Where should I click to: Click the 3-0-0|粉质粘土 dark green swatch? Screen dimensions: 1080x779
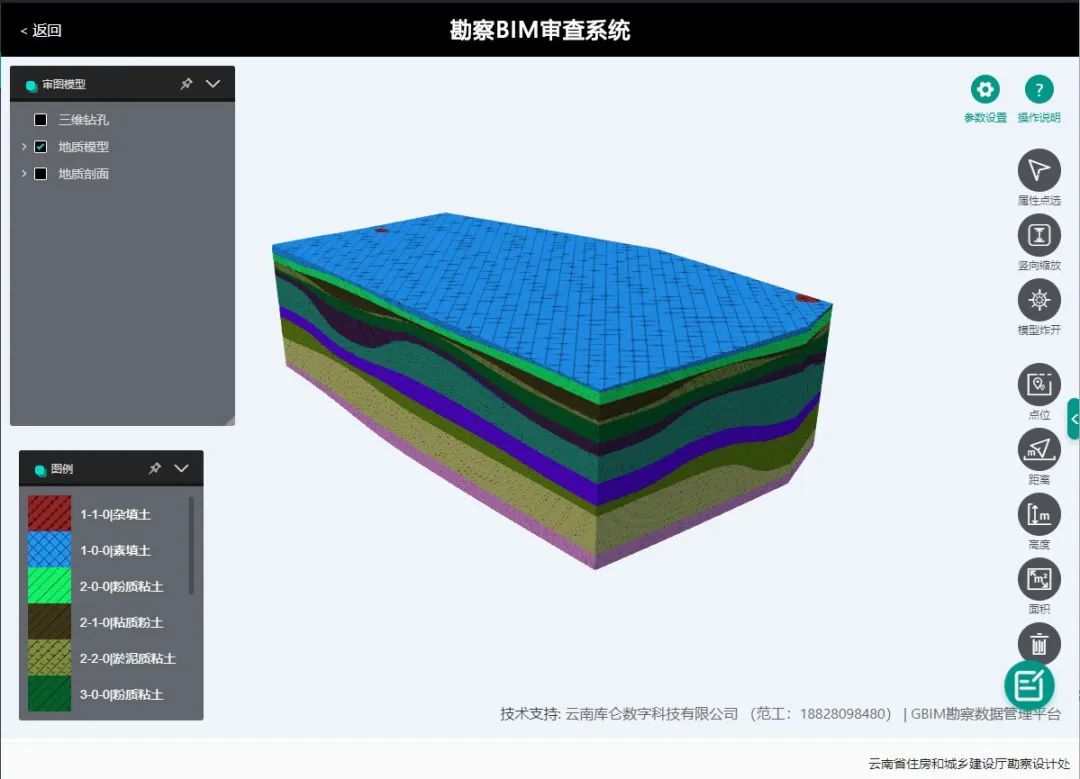[x=50, y=694]
